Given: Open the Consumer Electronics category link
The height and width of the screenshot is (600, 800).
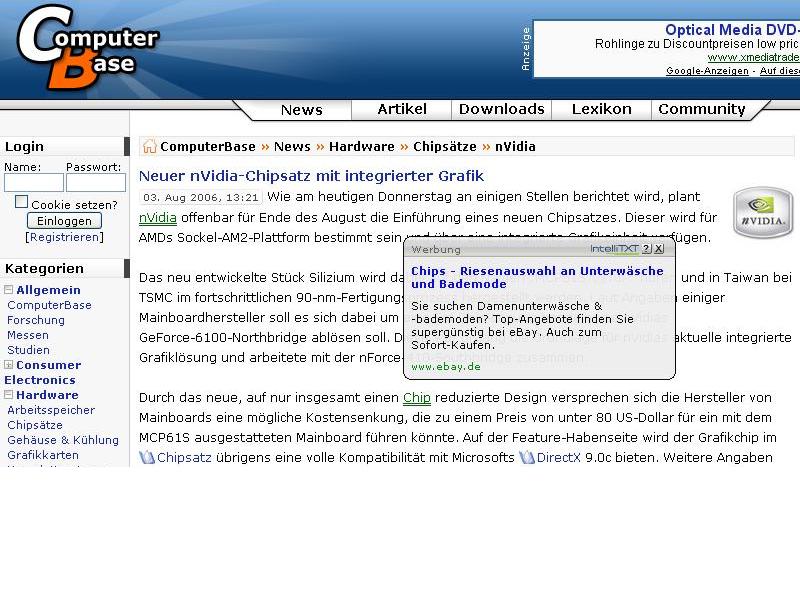Looking at the screenshot, I should click(43, 372).
